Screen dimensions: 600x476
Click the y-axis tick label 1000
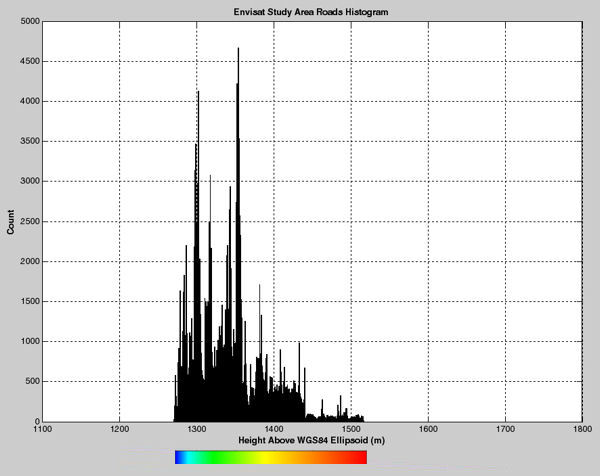tap(30, 341)
